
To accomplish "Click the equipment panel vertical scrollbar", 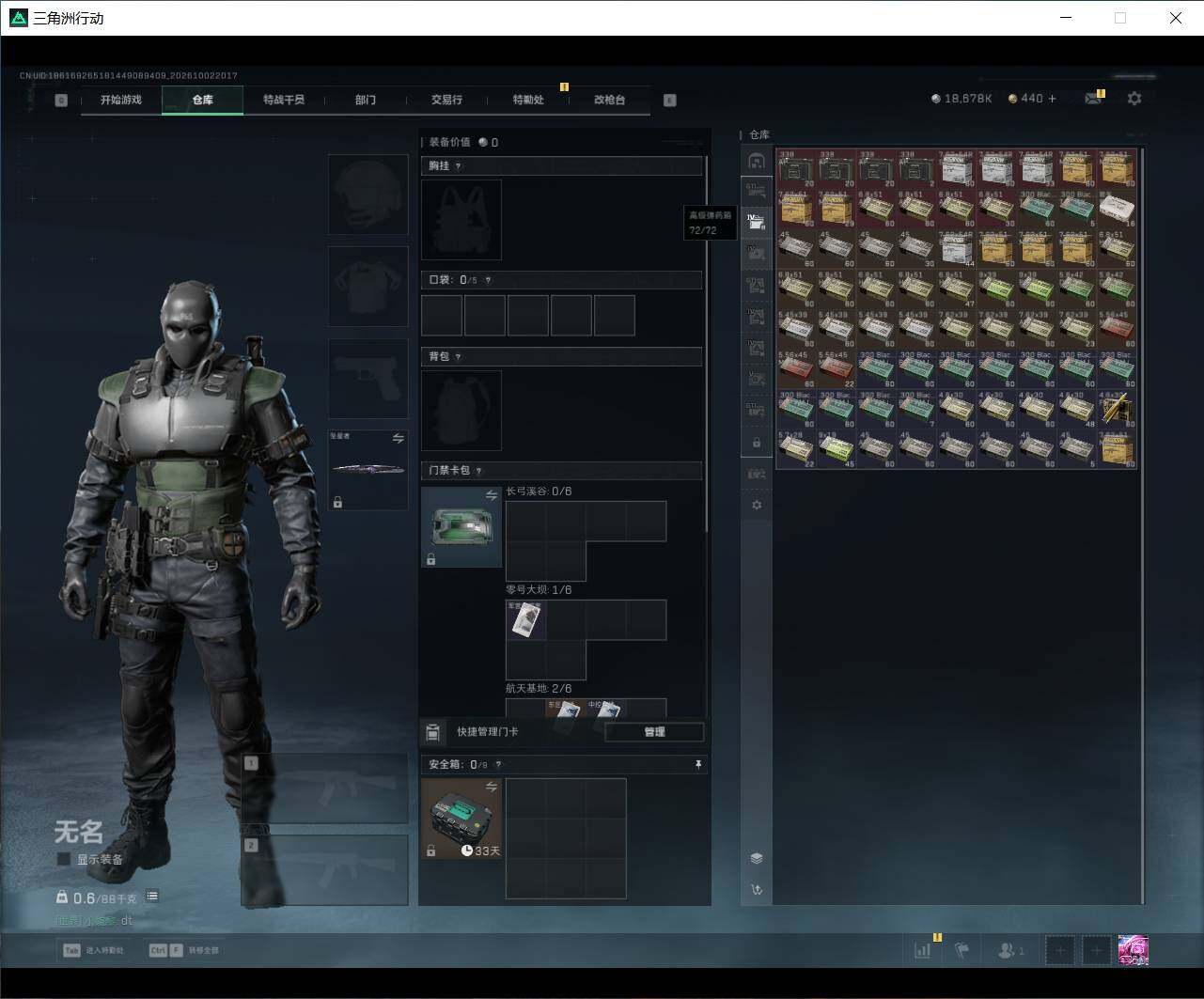I will tap(707, 343).
